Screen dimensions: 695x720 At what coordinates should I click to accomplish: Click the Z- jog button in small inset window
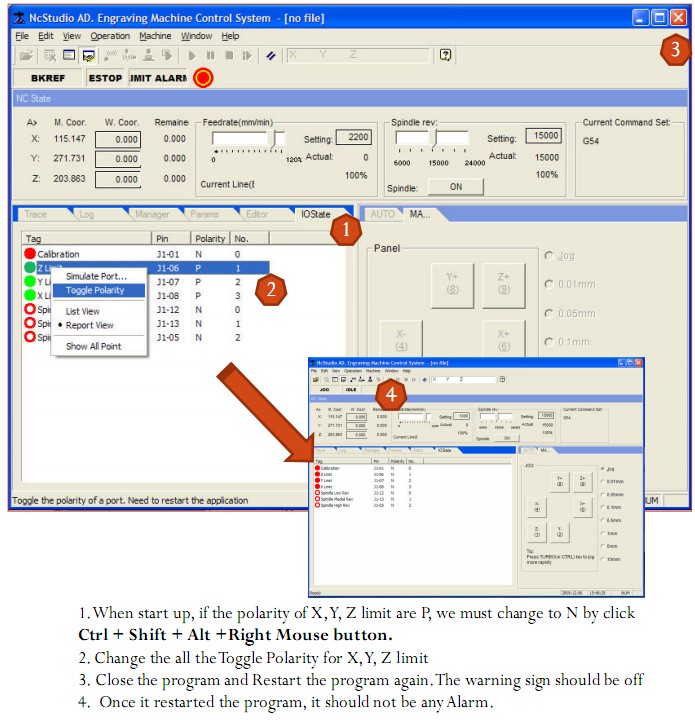pos(537,532)
